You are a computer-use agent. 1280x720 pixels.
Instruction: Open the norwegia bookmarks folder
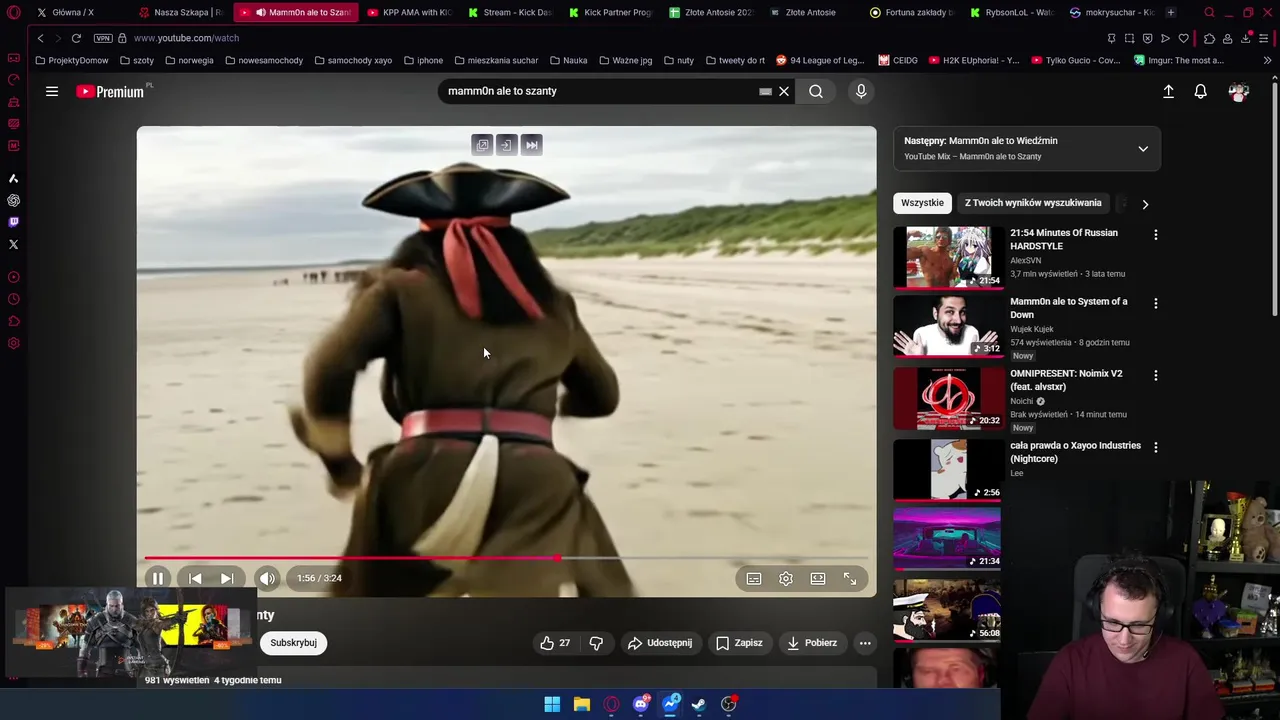click(x=189, y=60)
